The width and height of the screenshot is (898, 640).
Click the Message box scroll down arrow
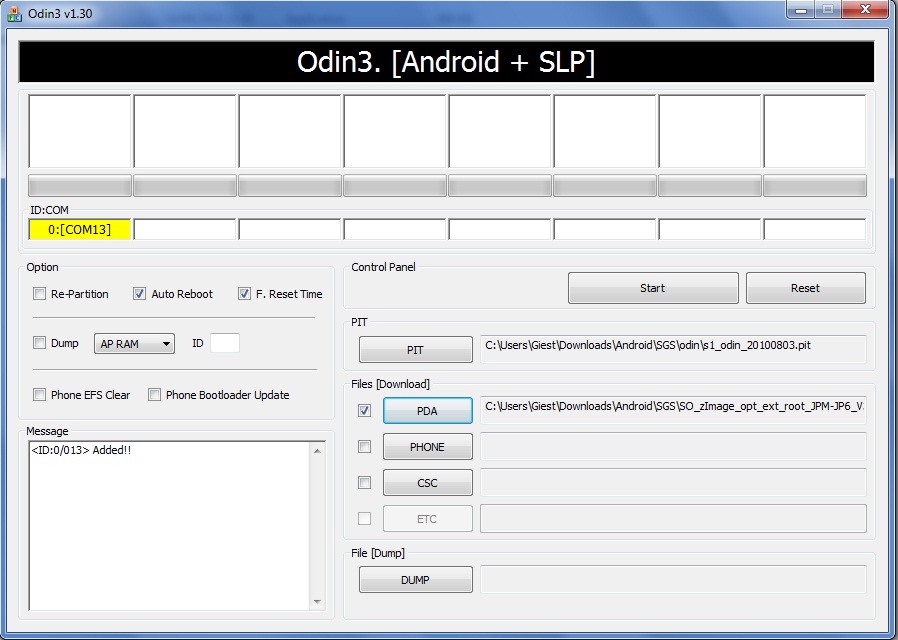(x=318, y=602)
